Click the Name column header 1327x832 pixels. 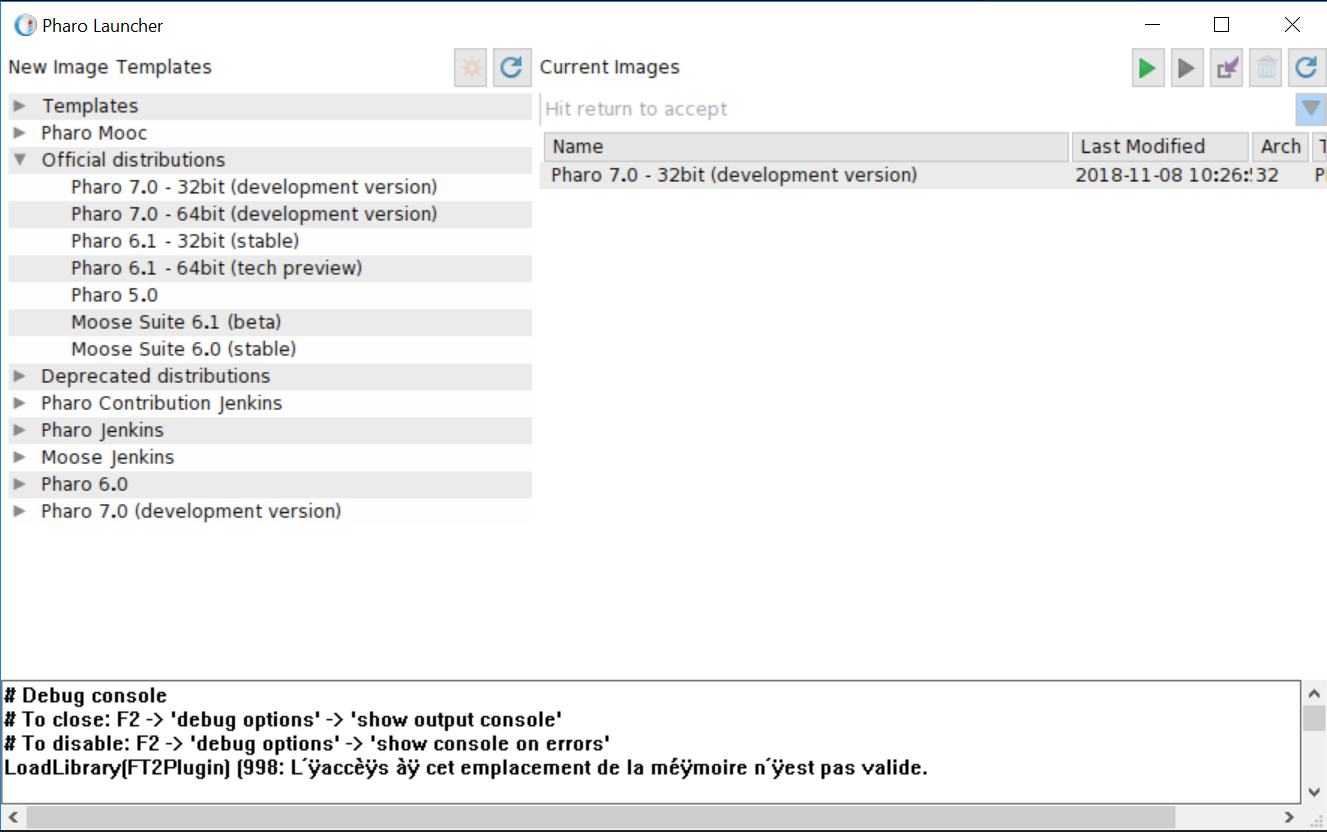806,147
